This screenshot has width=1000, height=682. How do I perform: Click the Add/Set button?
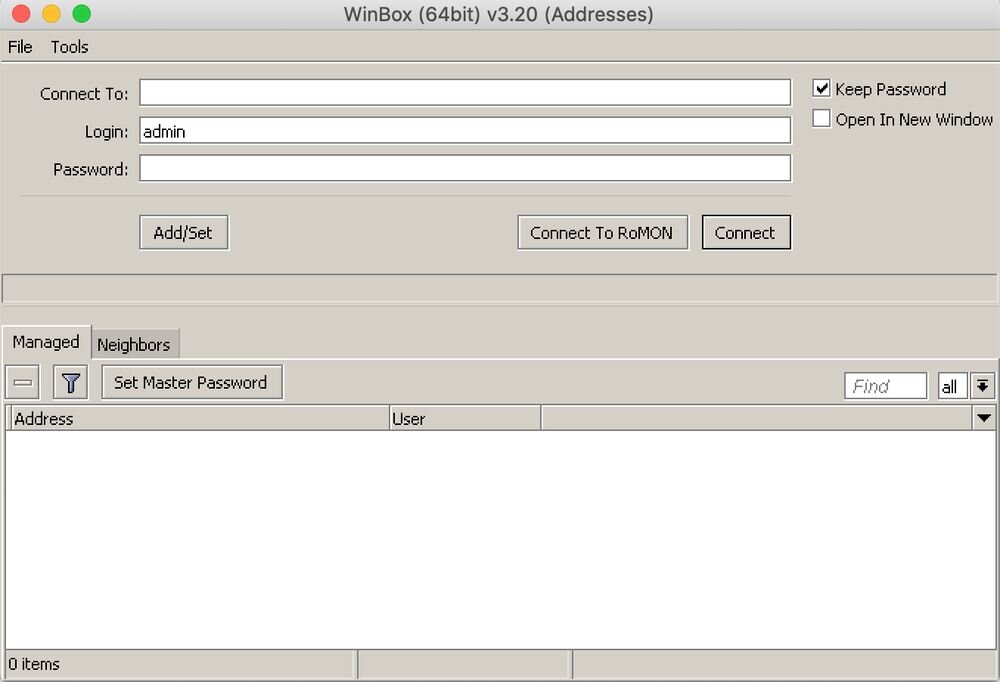[184, 233]
